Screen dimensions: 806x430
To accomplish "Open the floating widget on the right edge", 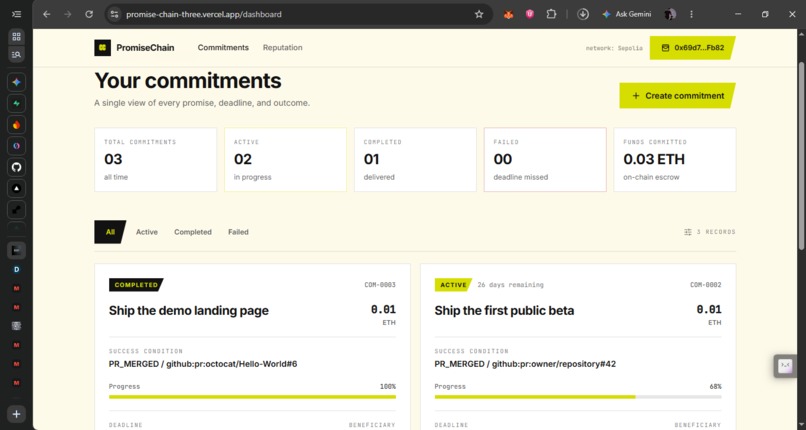I will [785, 366].
